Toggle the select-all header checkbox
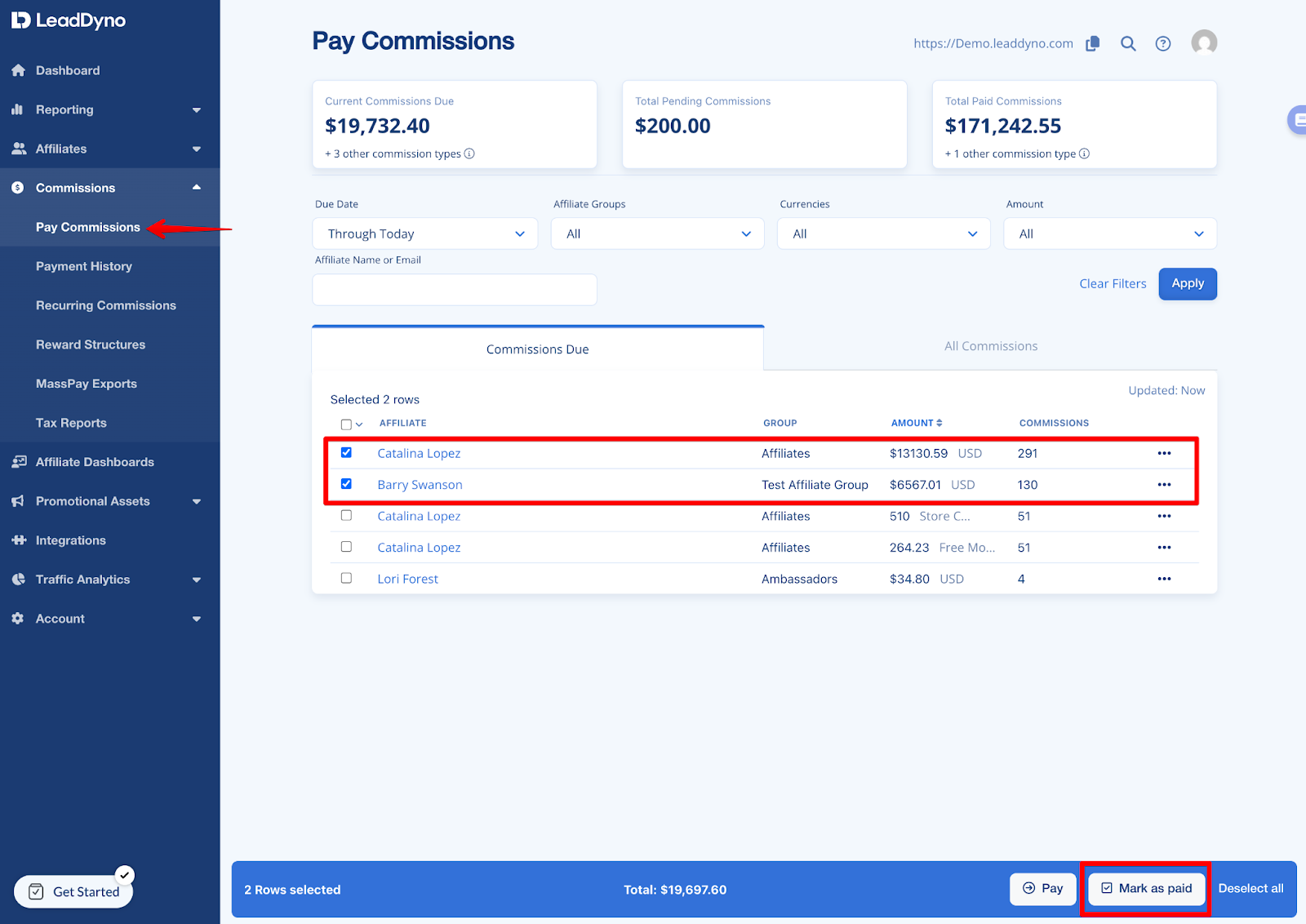This screenshot has height=924, width=1306. pos(345,424)
